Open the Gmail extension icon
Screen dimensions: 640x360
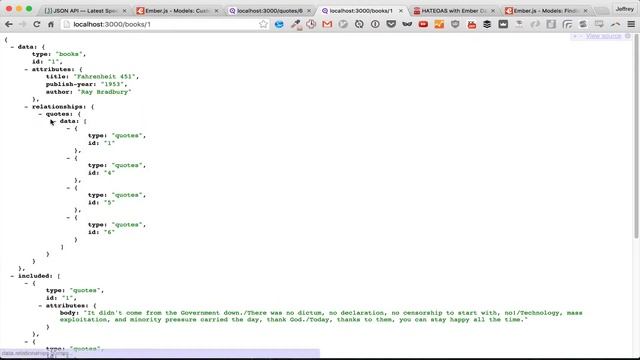coord(327,24)
